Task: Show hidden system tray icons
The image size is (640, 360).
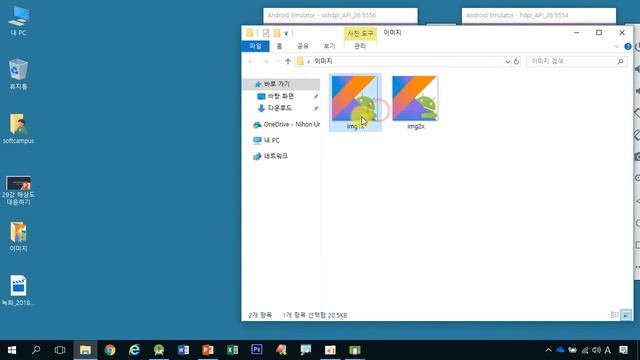Action: tap(548, 350)
